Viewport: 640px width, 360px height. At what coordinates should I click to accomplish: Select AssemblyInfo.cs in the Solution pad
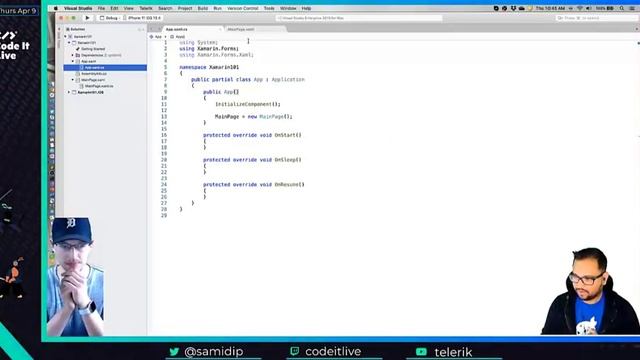pos(94,74)
